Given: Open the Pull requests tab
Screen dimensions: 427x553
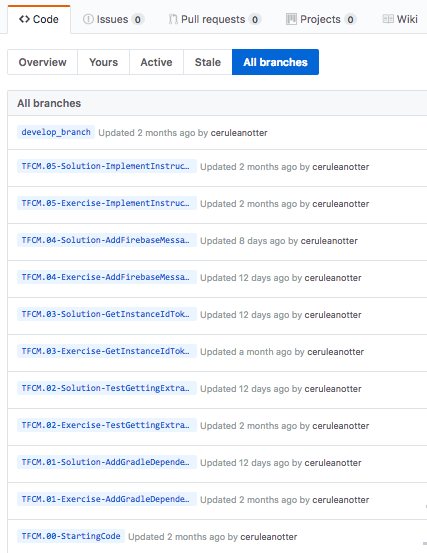Looking at the screenshot, I should pyautogui.click(x=215, y=19).
